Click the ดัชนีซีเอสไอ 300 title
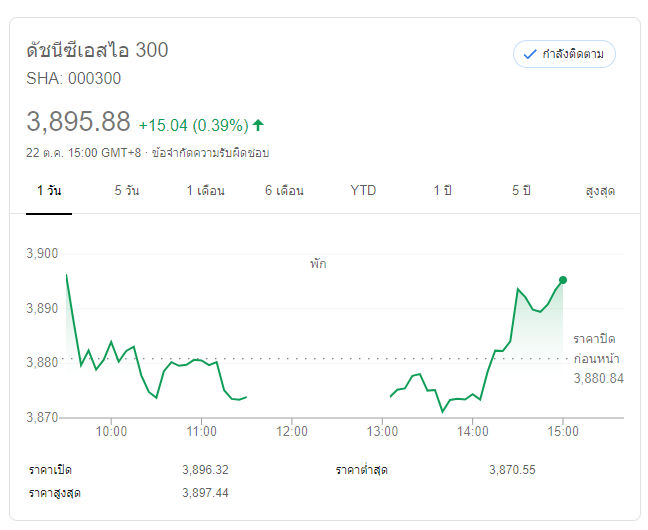This screenshot has height=530, width=648. (97, 50)
